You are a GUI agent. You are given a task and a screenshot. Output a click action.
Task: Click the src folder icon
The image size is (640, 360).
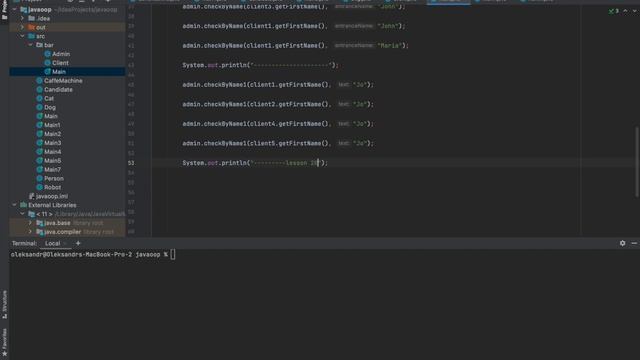(x=31, y=36)
